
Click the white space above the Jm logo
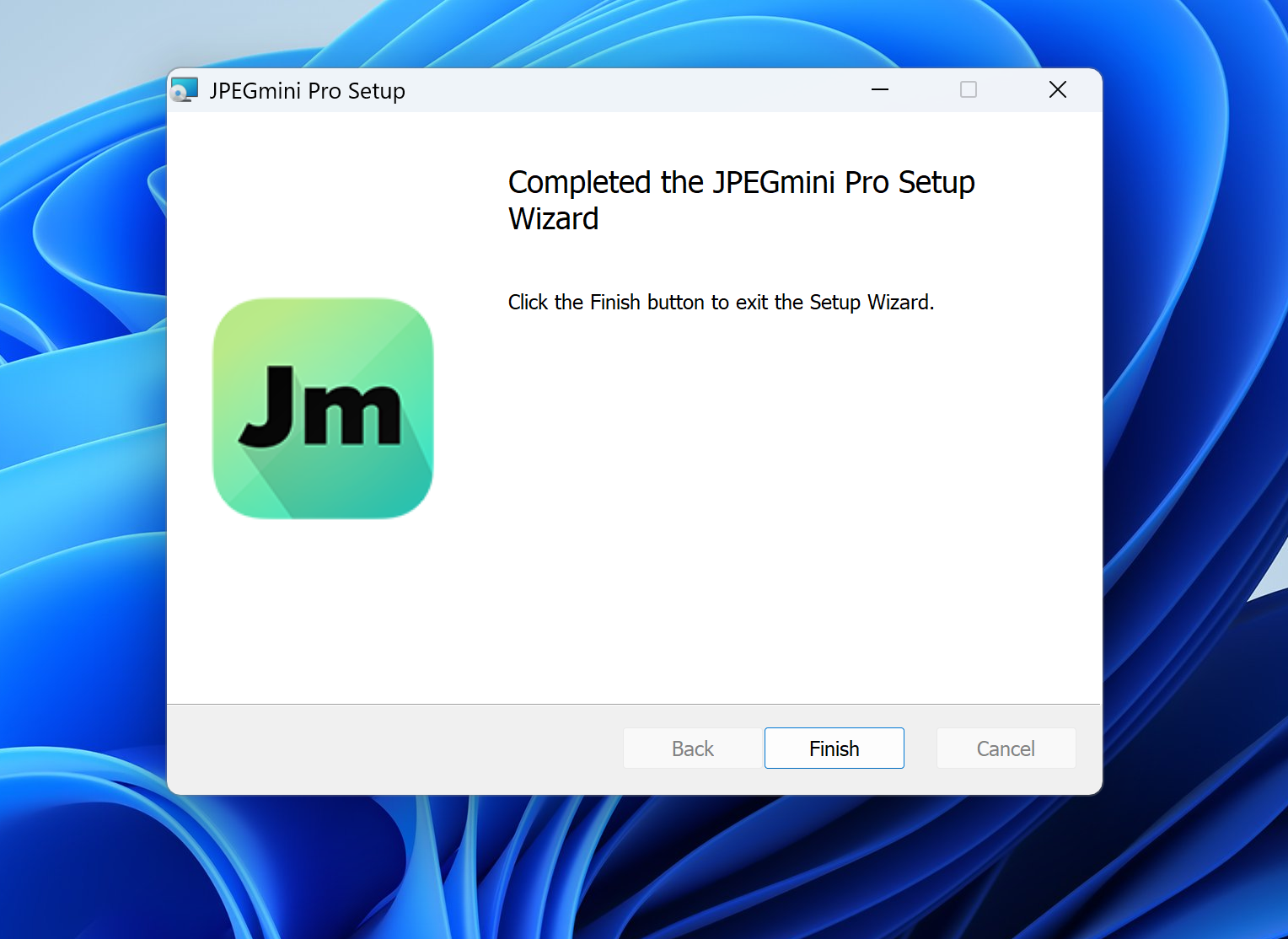[323, 211]
